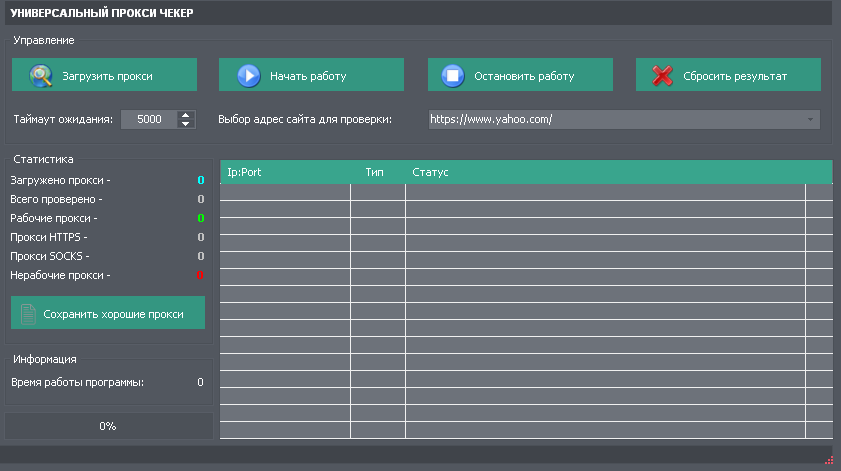Click the green Рабочие прокси counter value
This screenshot has width=841, height=471.
coord(200,218)
